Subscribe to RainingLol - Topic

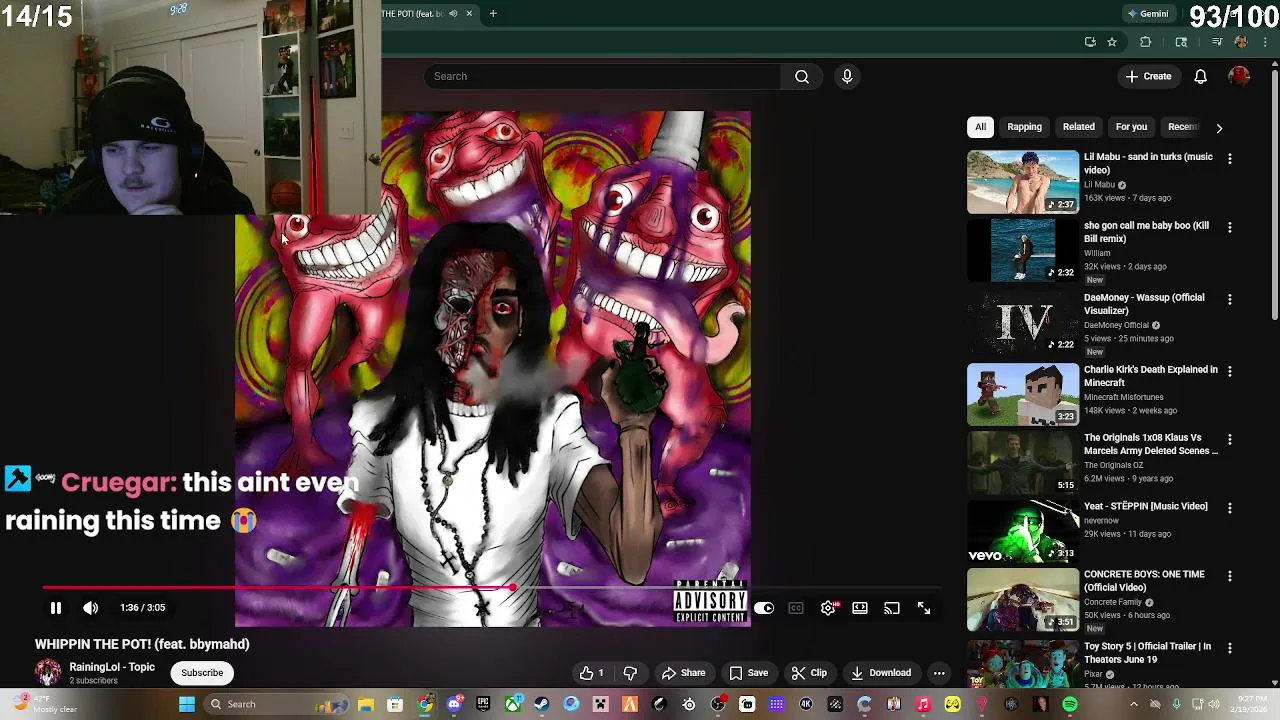coord(202,673)
